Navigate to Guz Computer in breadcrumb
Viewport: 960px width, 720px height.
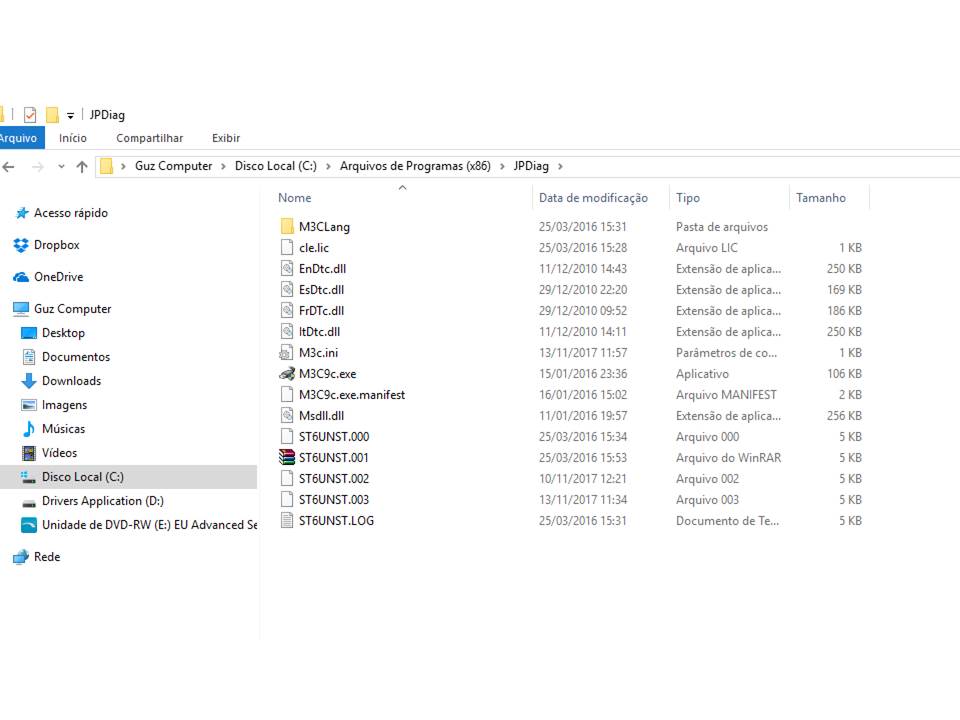pyautogui.click(x=173, y=166)
